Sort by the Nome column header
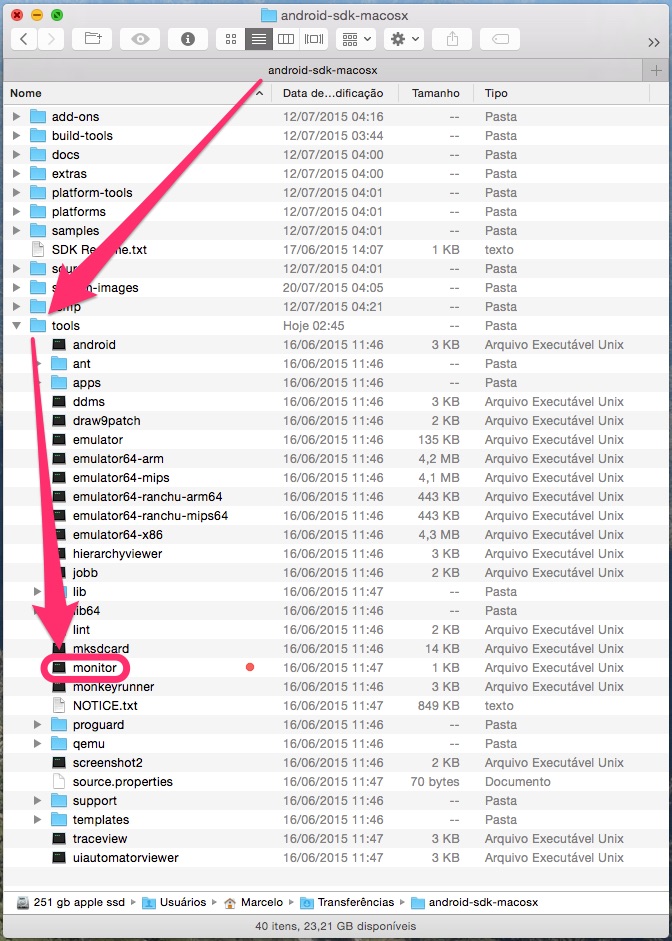The image size is (672, 941). pos(137,93)
